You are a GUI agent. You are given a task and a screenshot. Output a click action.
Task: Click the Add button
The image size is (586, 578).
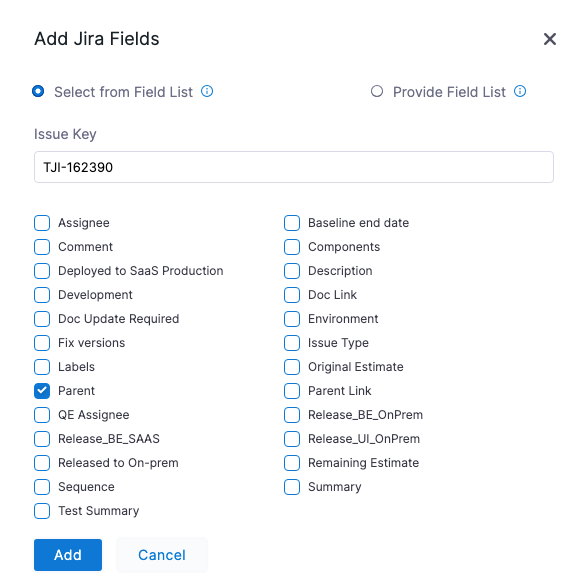pyautogui.click(x=68, y=555)
